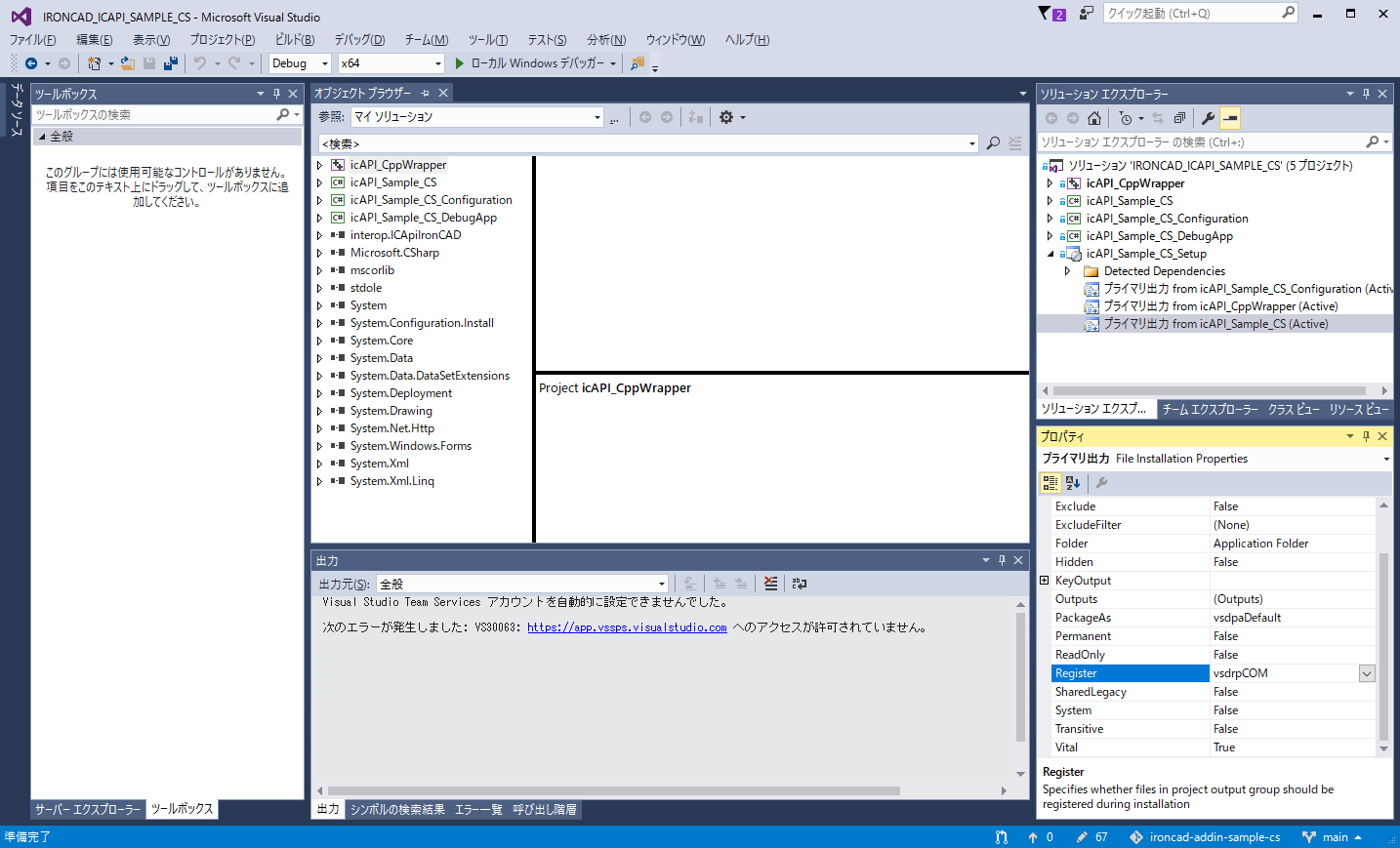Click the Save All toolbar icon
Image resolution: width=1400 pixels, height=848 pixels.
(171, 63)
